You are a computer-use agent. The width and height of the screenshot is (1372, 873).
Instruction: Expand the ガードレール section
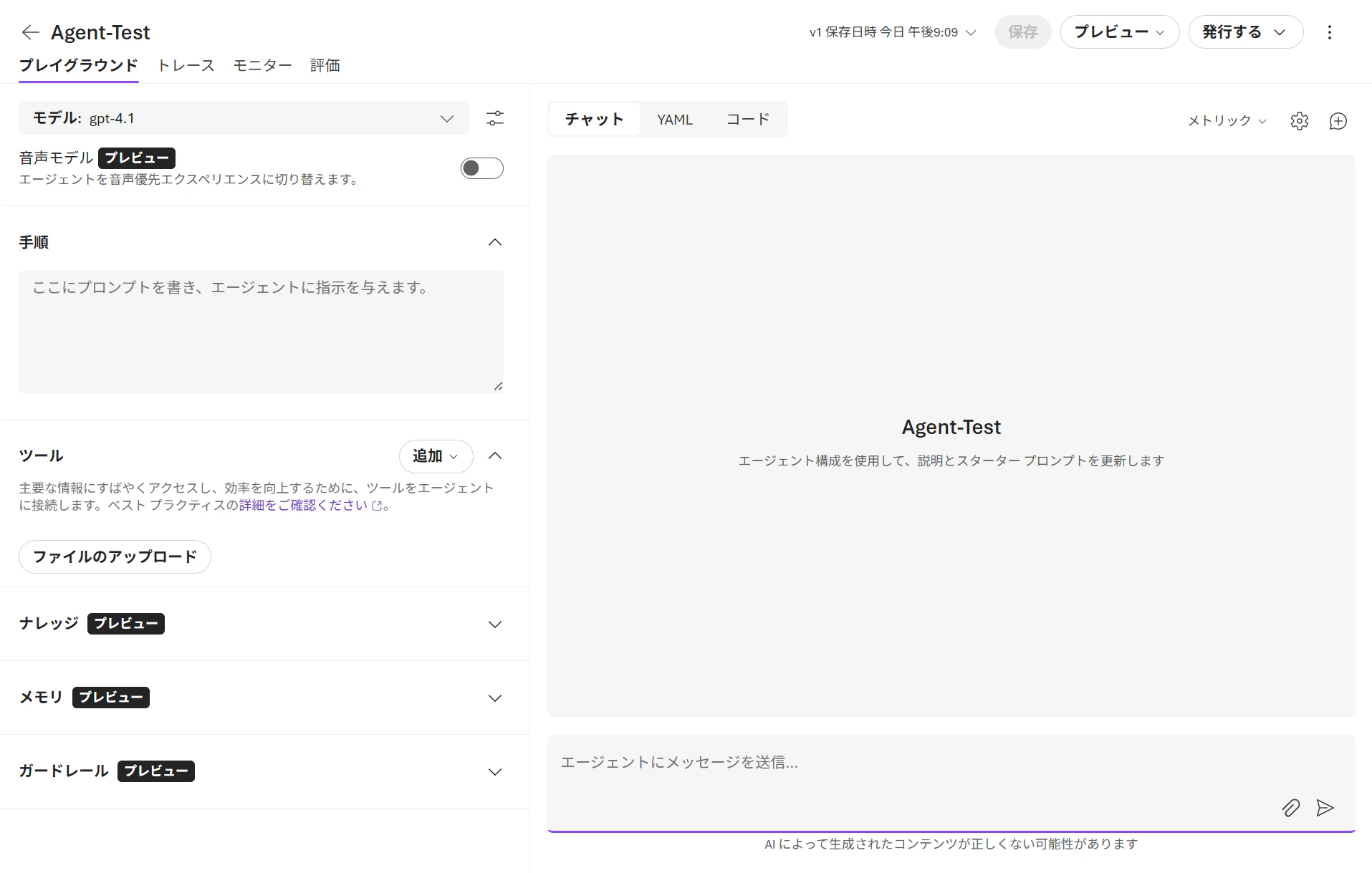coord(495,772)
